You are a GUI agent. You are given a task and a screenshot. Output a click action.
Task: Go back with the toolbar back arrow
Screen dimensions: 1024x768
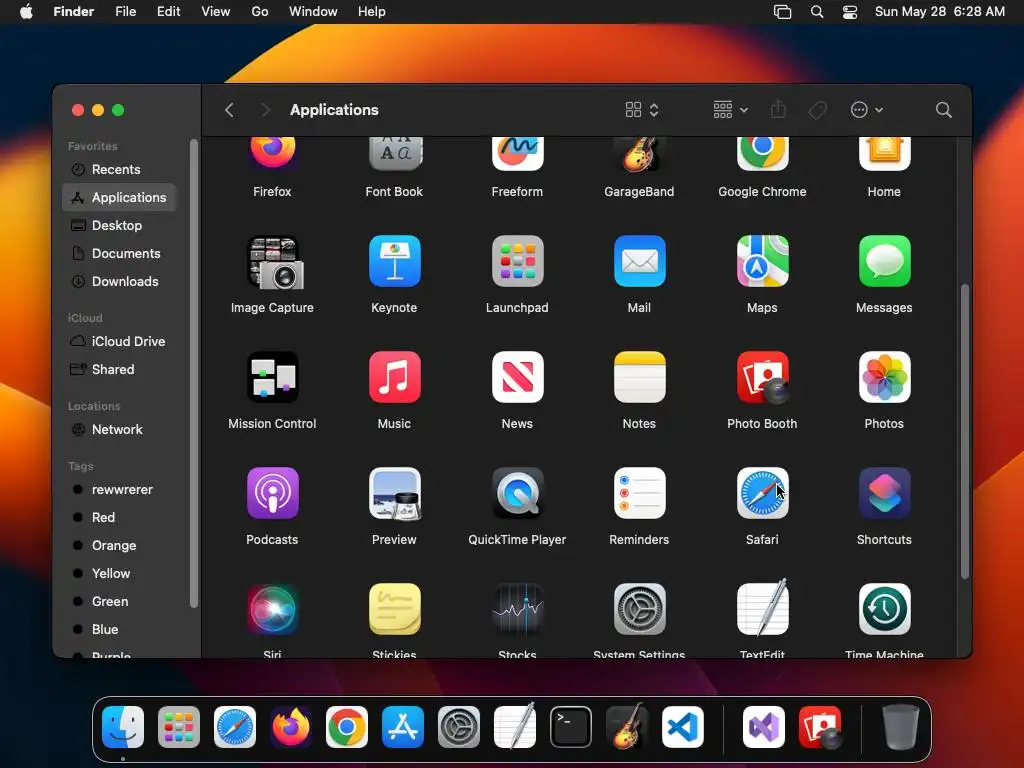point(229,110)
